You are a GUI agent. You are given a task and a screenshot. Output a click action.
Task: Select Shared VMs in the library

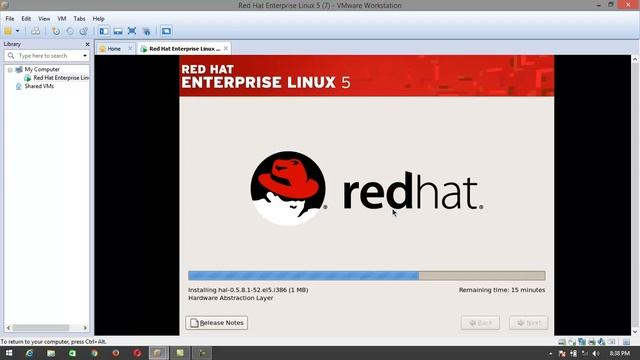point(39,86)
